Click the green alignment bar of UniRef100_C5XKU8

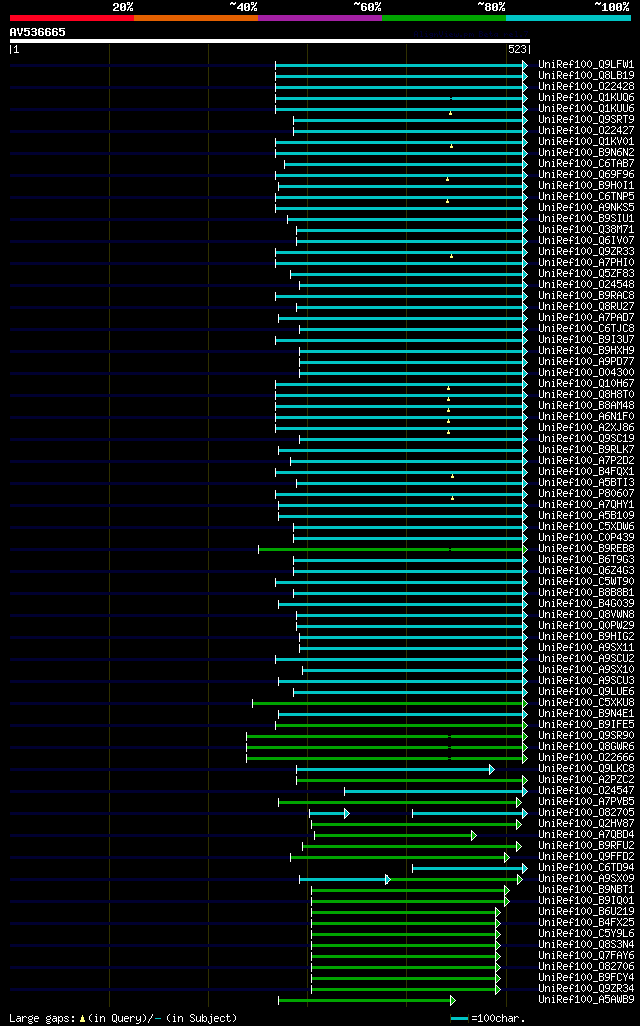tap(390, 703)
